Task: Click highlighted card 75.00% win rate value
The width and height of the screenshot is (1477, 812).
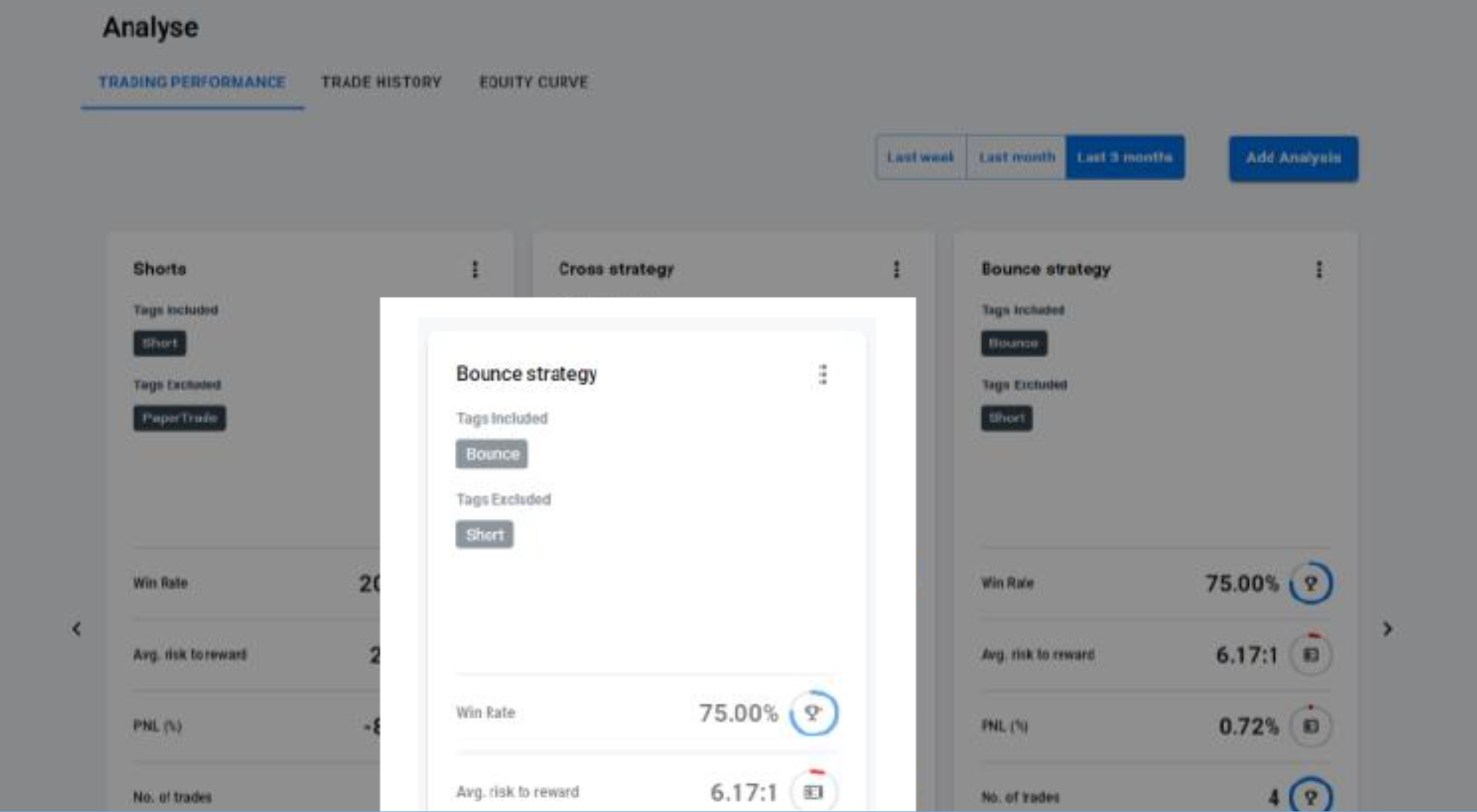Action: (x=738, y=713)
